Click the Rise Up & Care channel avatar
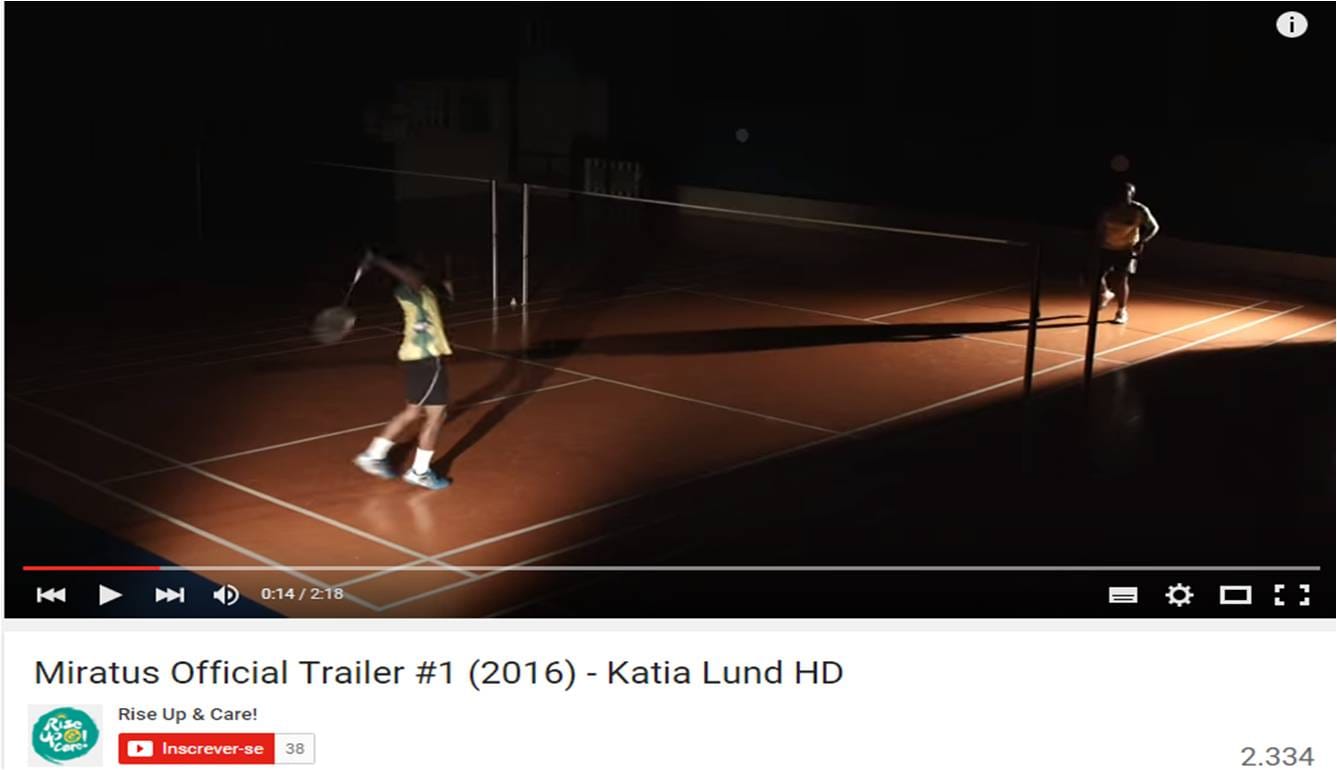1337x770 pixels. pyautogui.click(x=65, y=735)
